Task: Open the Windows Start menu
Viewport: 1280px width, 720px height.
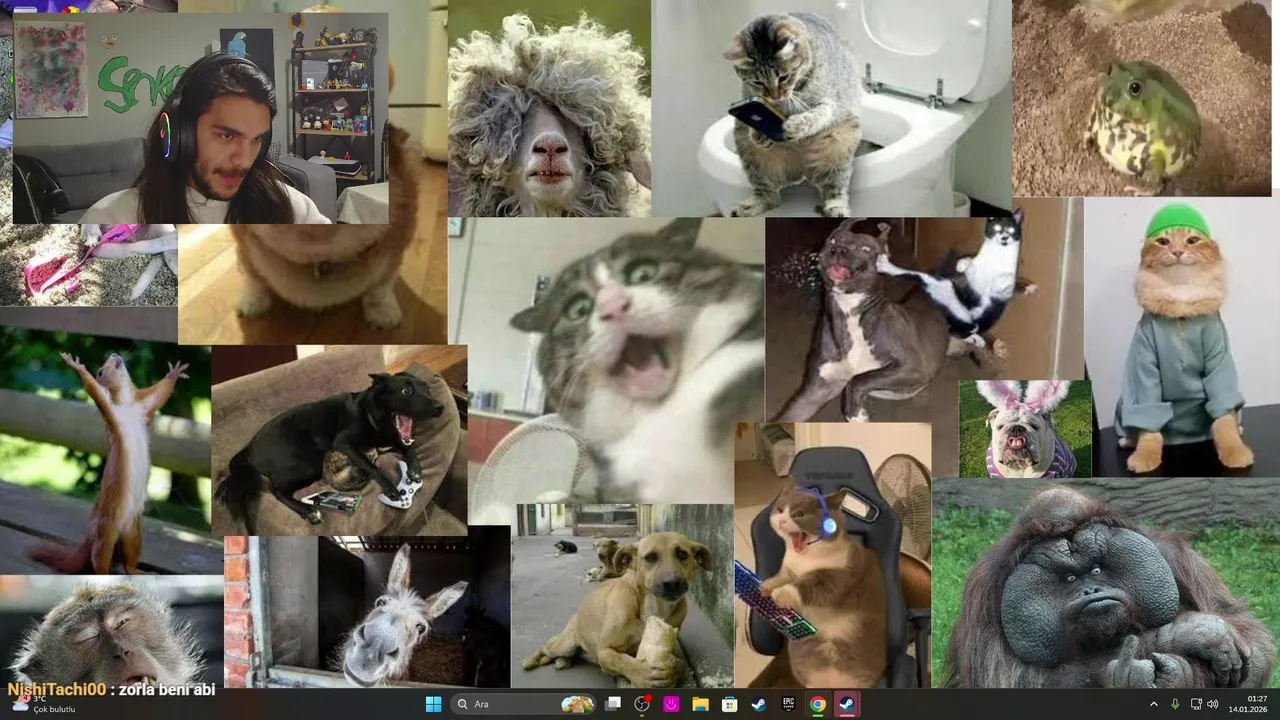Action: [433, 704]
